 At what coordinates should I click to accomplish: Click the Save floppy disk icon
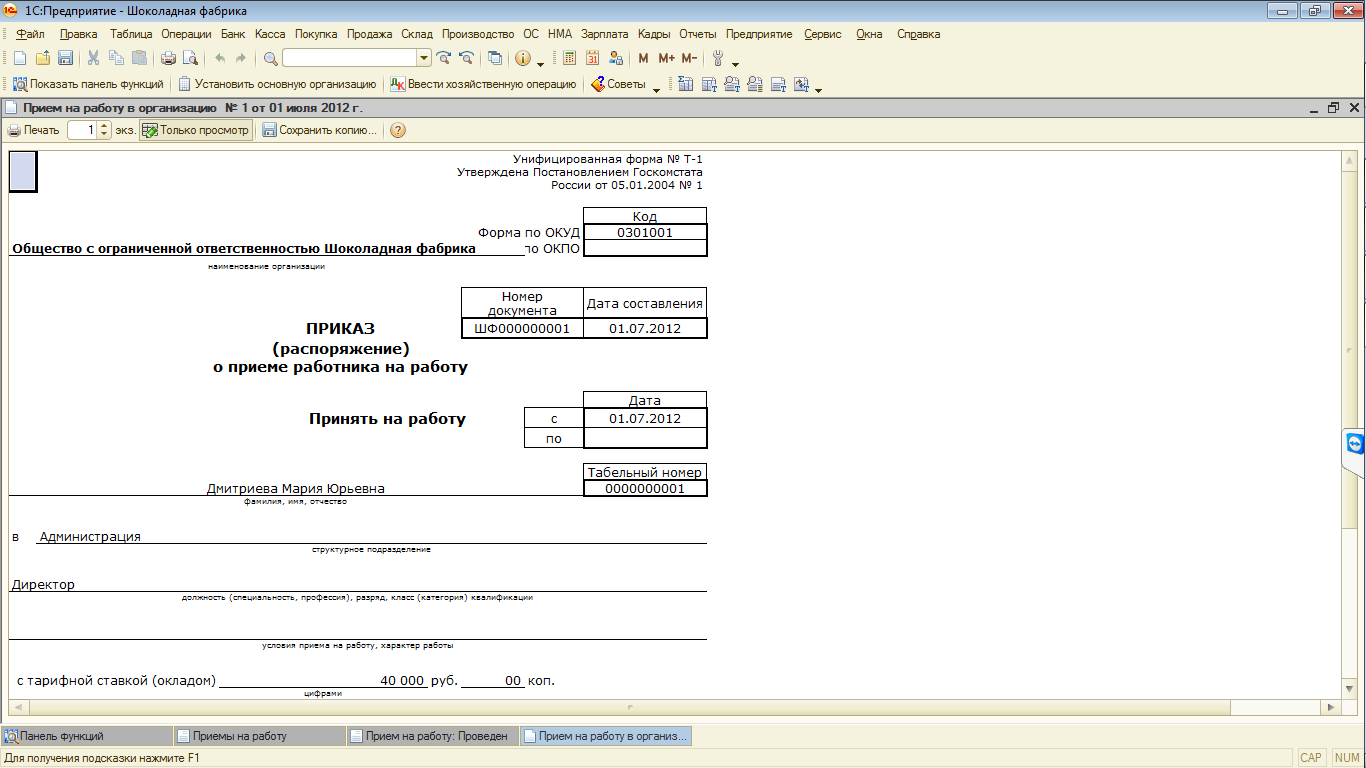pos(65,58)
